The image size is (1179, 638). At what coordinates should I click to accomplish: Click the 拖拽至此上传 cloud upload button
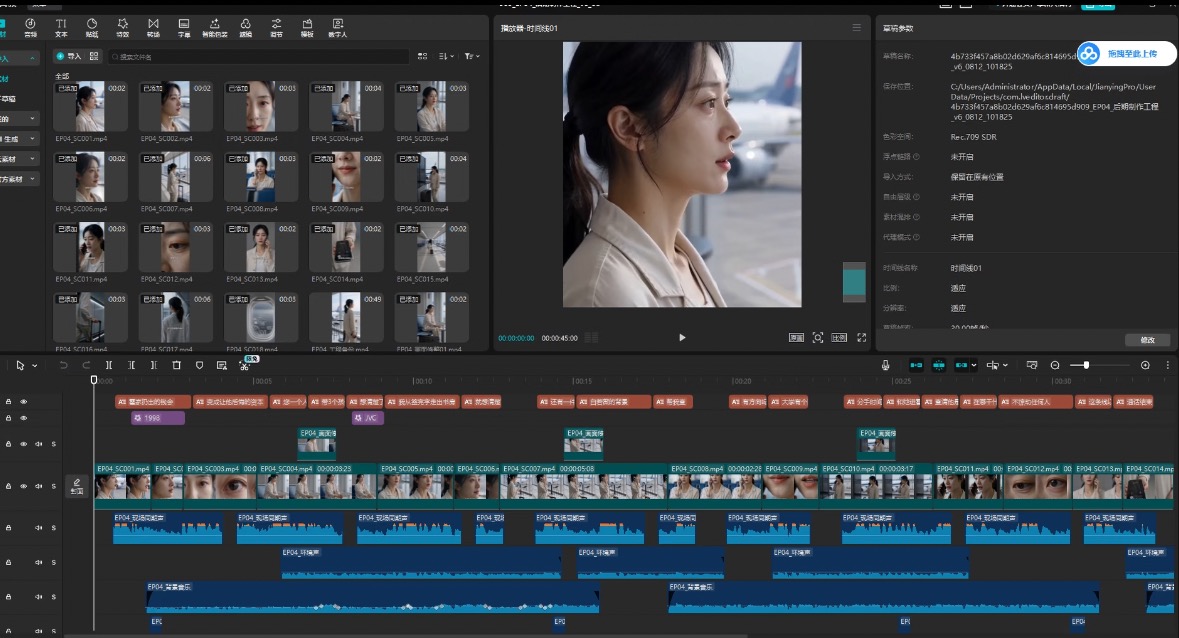coord(1126,54)
